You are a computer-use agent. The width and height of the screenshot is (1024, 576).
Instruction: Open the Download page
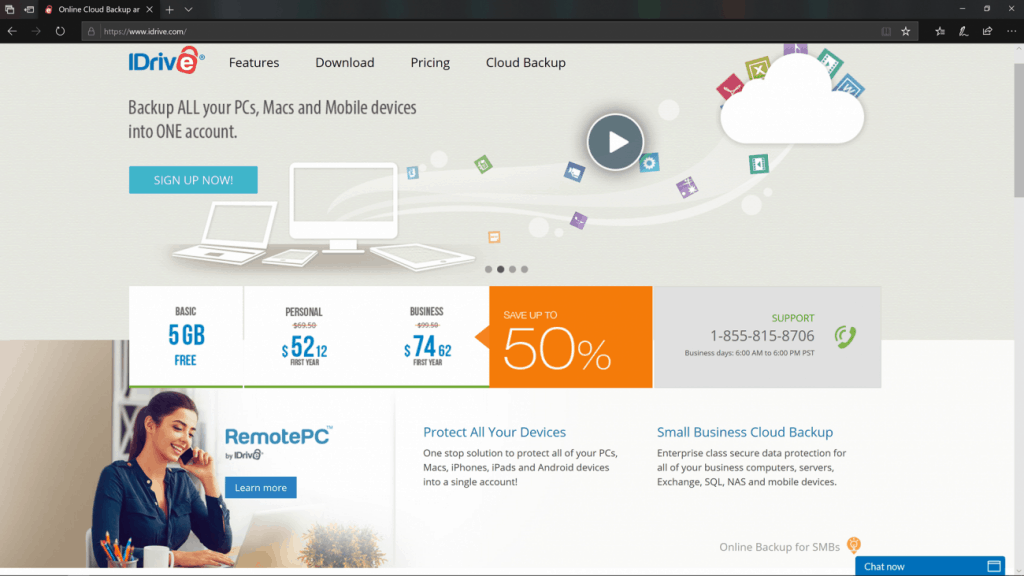345,63
